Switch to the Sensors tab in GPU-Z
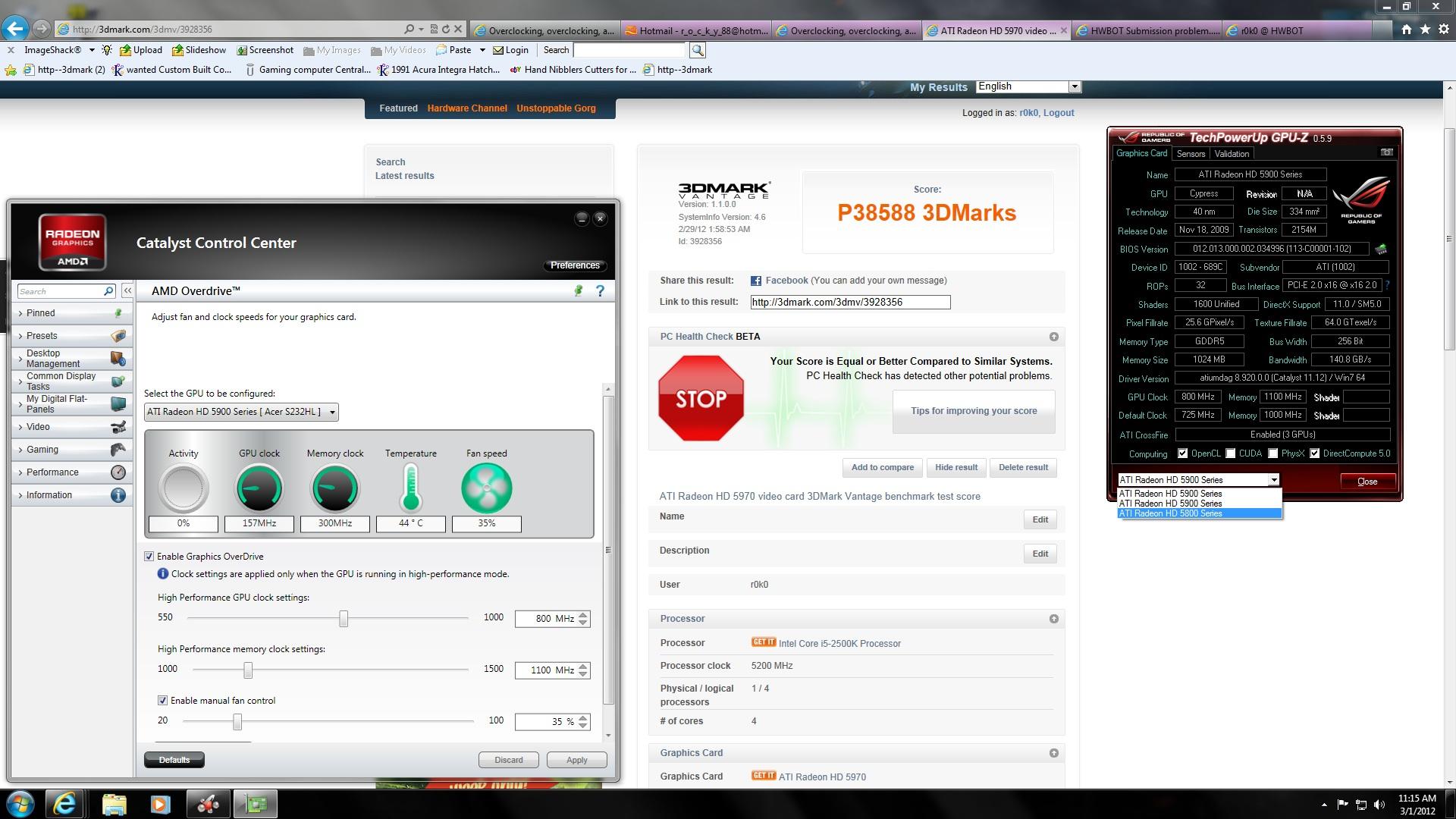 tap(1191, 154)
